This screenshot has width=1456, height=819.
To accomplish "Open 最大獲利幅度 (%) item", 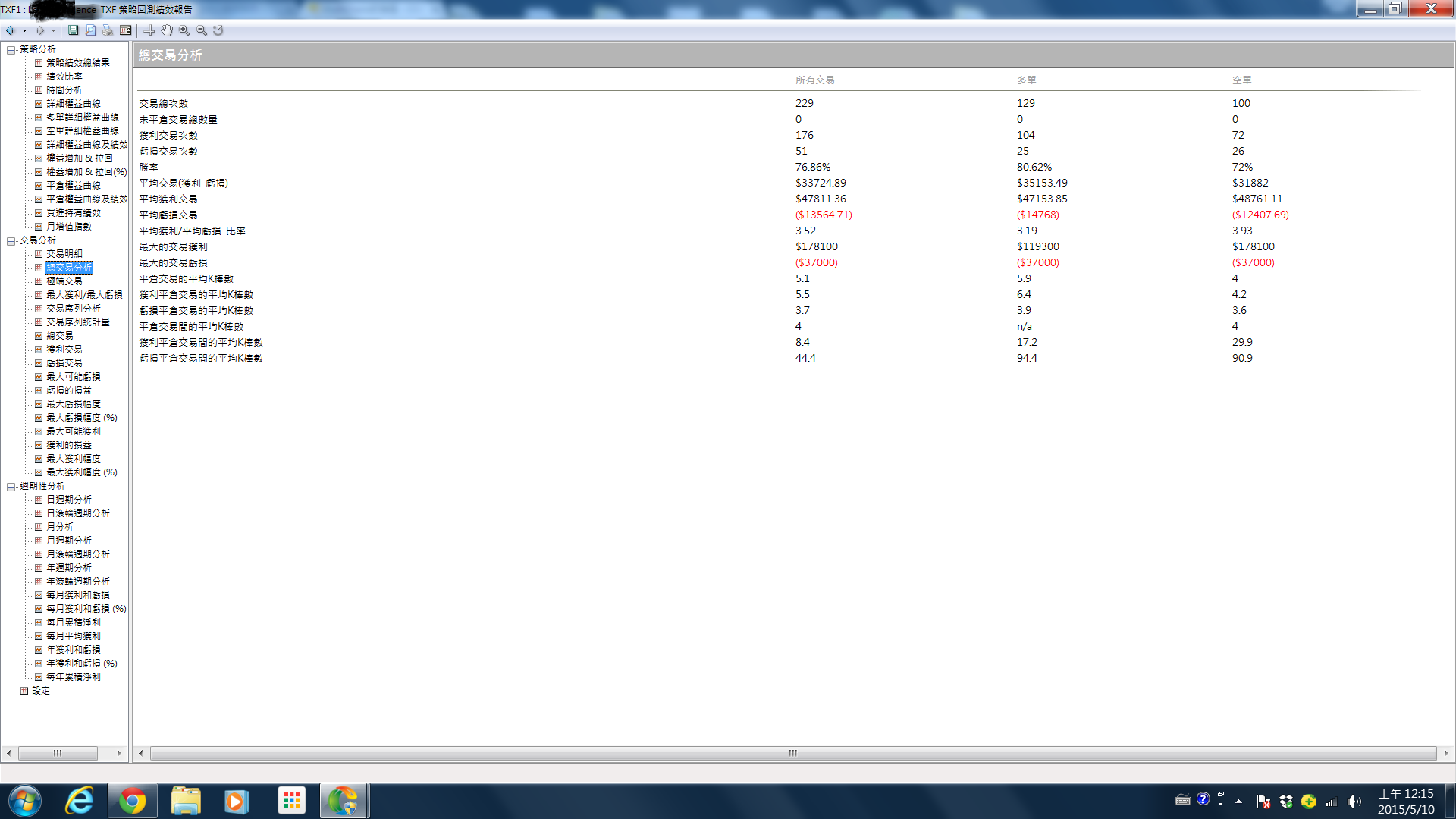I will [81, 472].
